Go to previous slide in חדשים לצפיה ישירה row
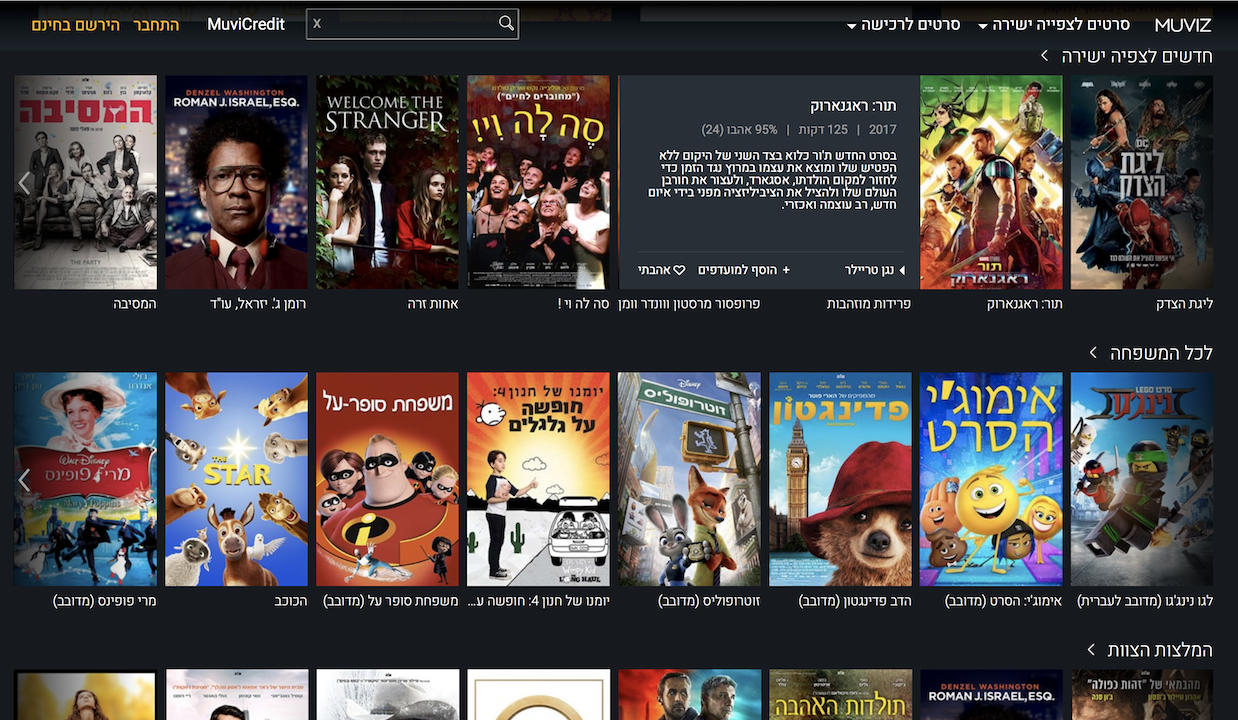Screen dimensions: 1238x720 click(25, 182)
